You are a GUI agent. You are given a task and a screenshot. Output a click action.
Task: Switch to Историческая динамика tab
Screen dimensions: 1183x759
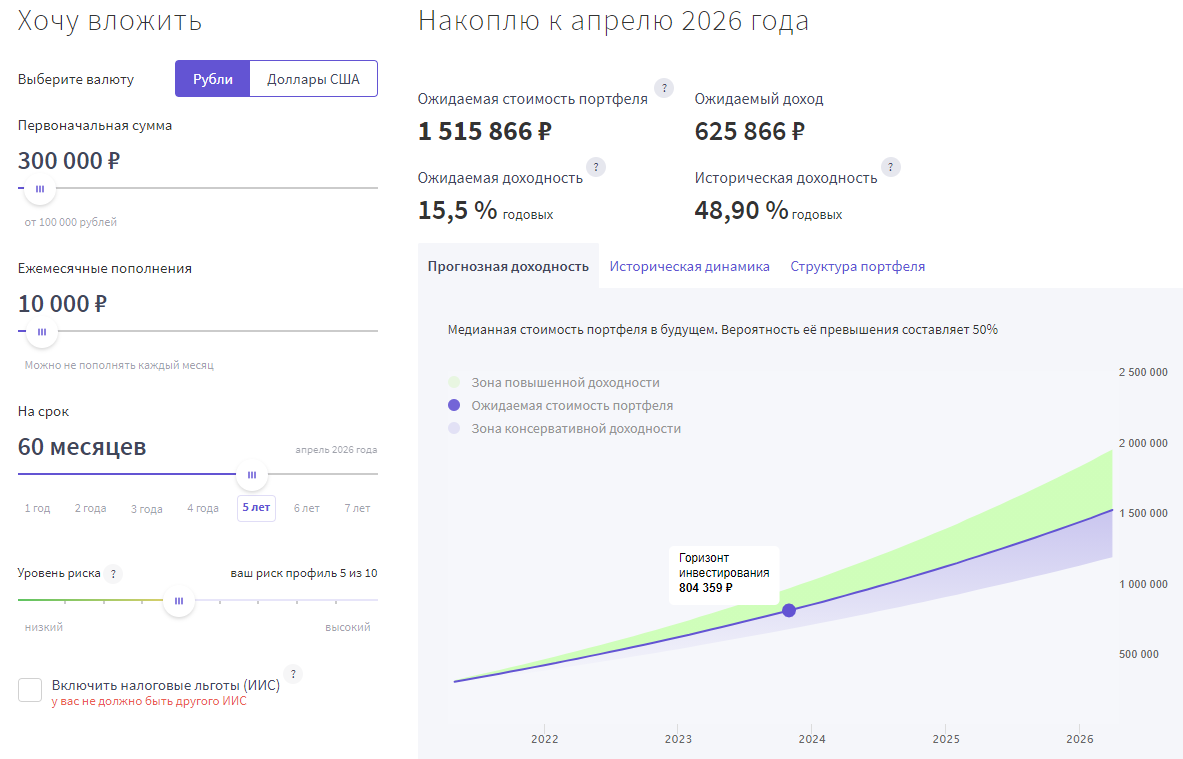(688, 266)
